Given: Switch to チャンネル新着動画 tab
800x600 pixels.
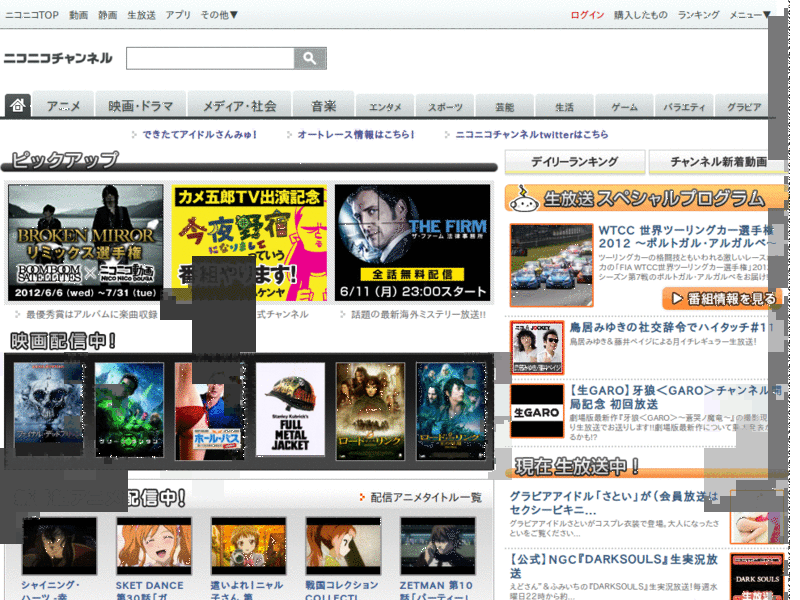Looking at the screenshot, I should coord(717,162).
